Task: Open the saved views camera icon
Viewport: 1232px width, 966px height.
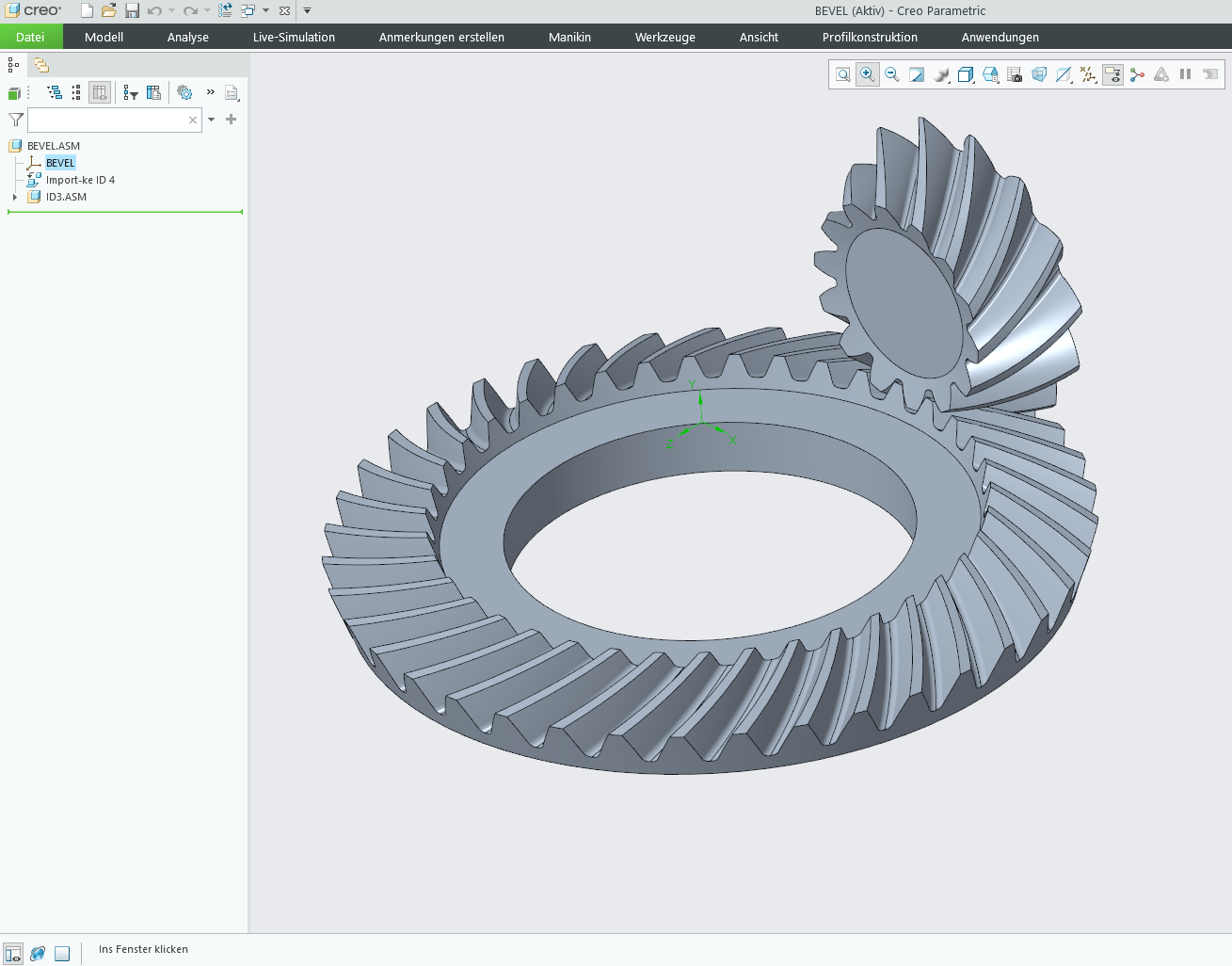Action: click(x=1015, y=74)
